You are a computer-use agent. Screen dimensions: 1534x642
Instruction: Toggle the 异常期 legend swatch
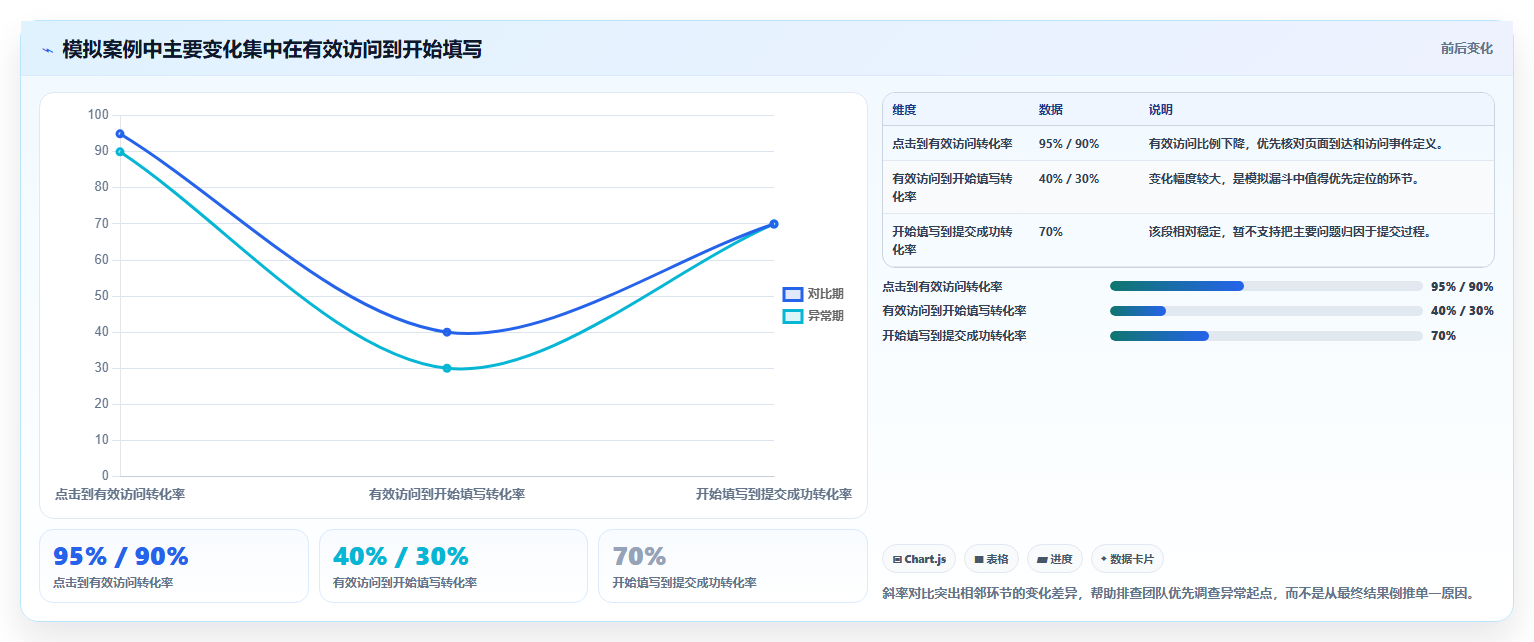coord(792,316)
